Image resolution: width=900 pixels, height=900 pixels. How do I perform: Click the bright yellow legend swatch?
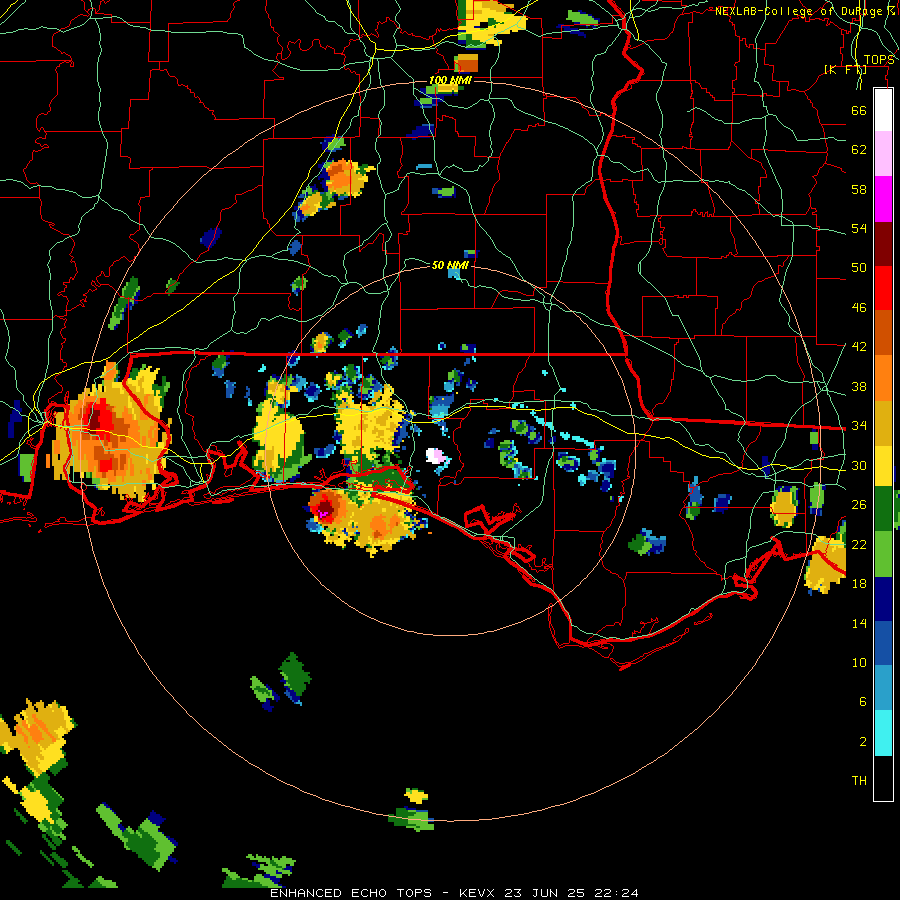[883, 465]
